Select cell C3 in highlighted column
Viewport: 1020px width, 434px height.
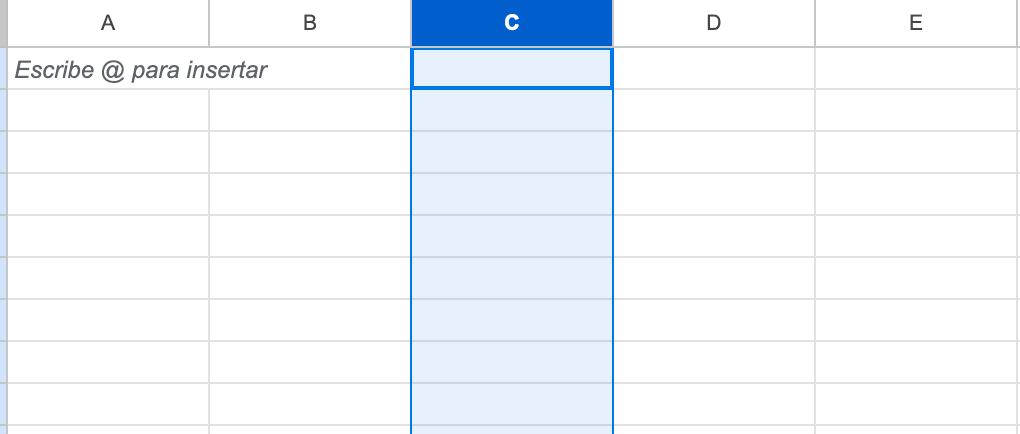coord(512,152)
